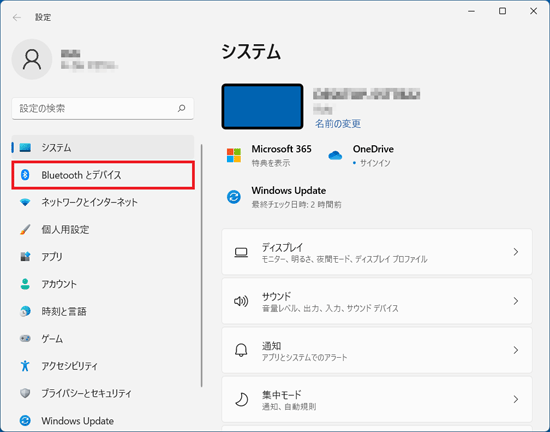The height and width of the screenshot is (432, 550).
Task: Open アカウント in the sidebar
Action: pos(103,284)
